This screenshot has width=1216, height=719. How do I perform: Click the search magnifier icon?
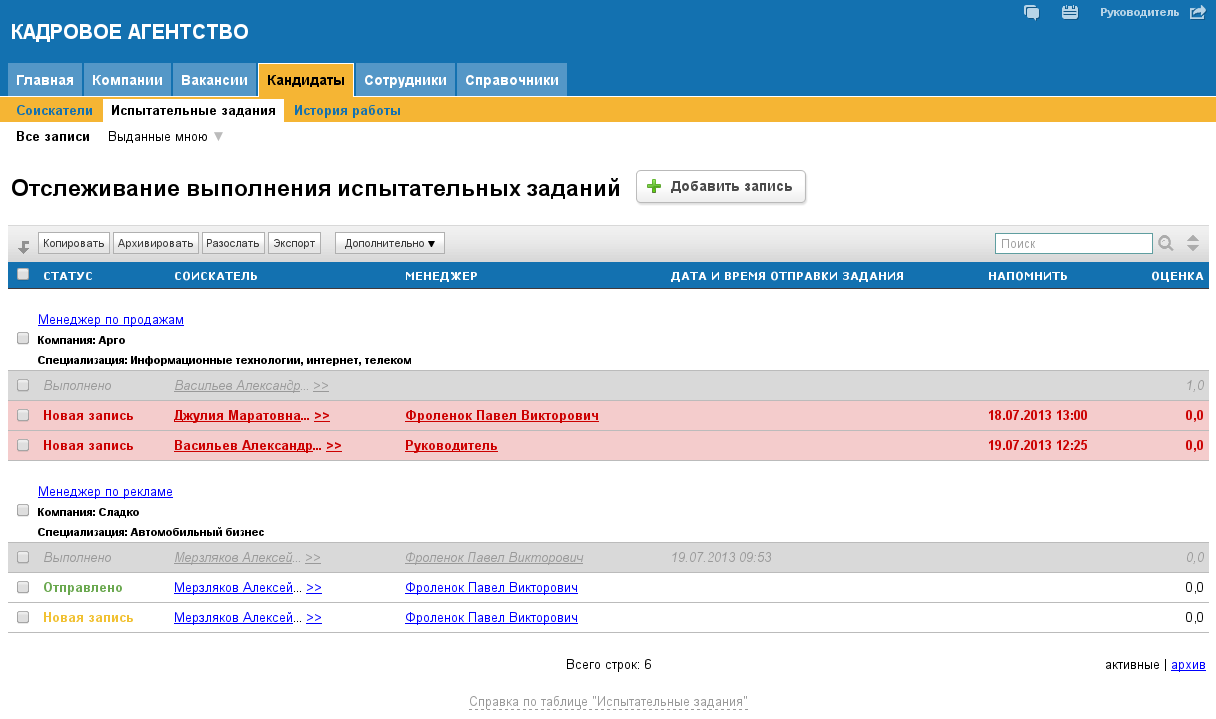1166,243
